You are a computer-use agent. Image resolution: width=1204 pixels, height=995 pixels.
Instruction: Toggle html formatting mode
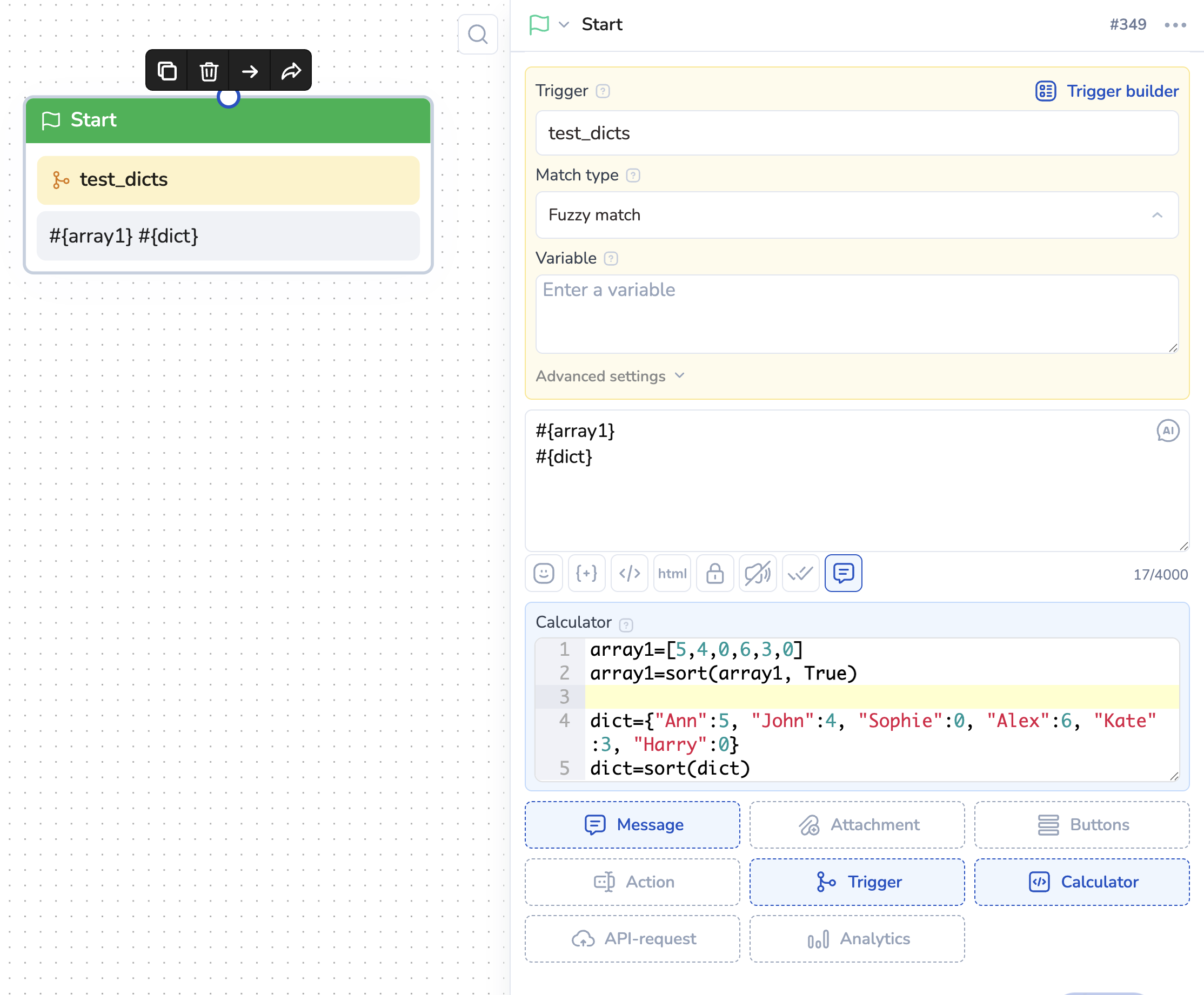[x=672, y=573]
